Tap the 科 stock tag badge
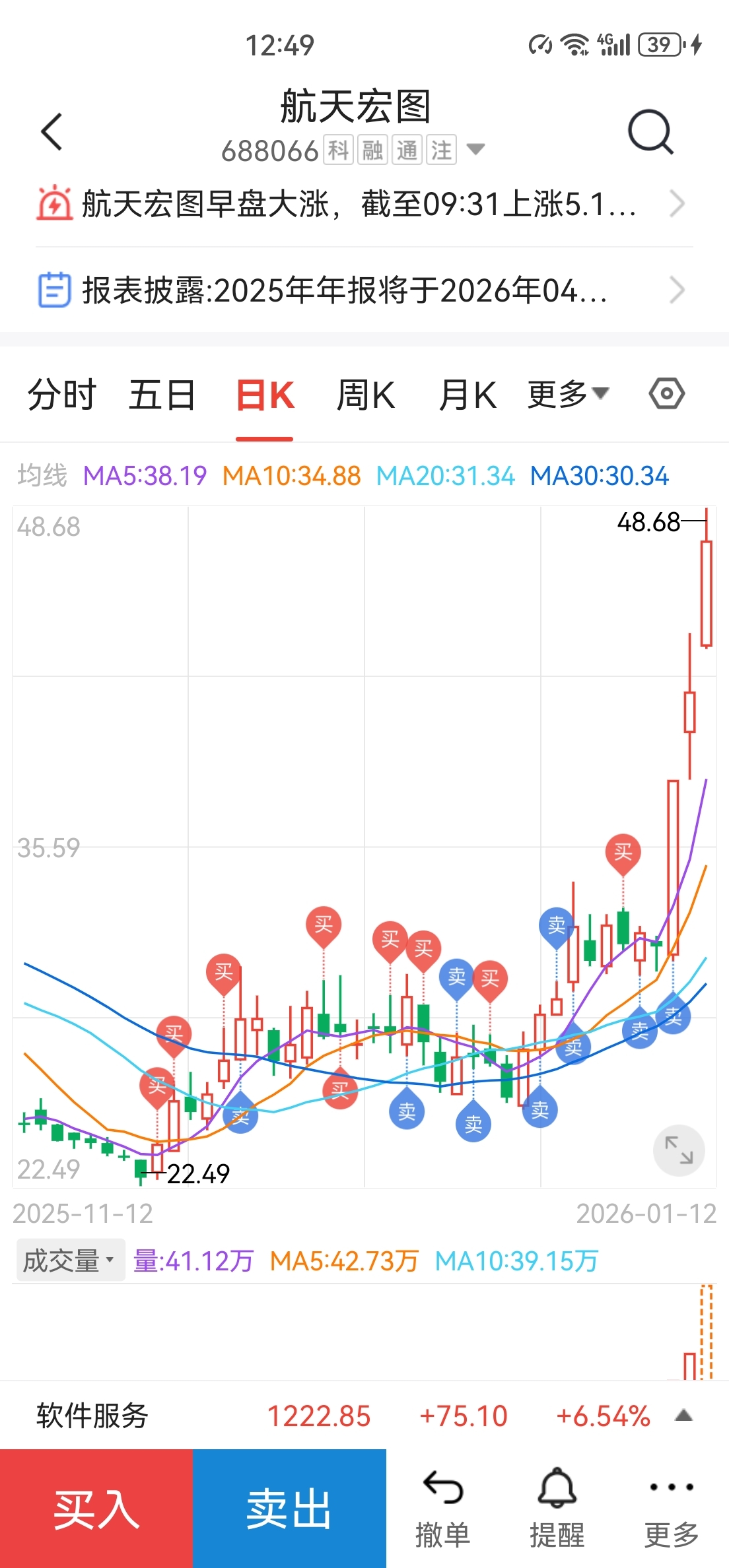The image size is (729, 1568). 338,150
